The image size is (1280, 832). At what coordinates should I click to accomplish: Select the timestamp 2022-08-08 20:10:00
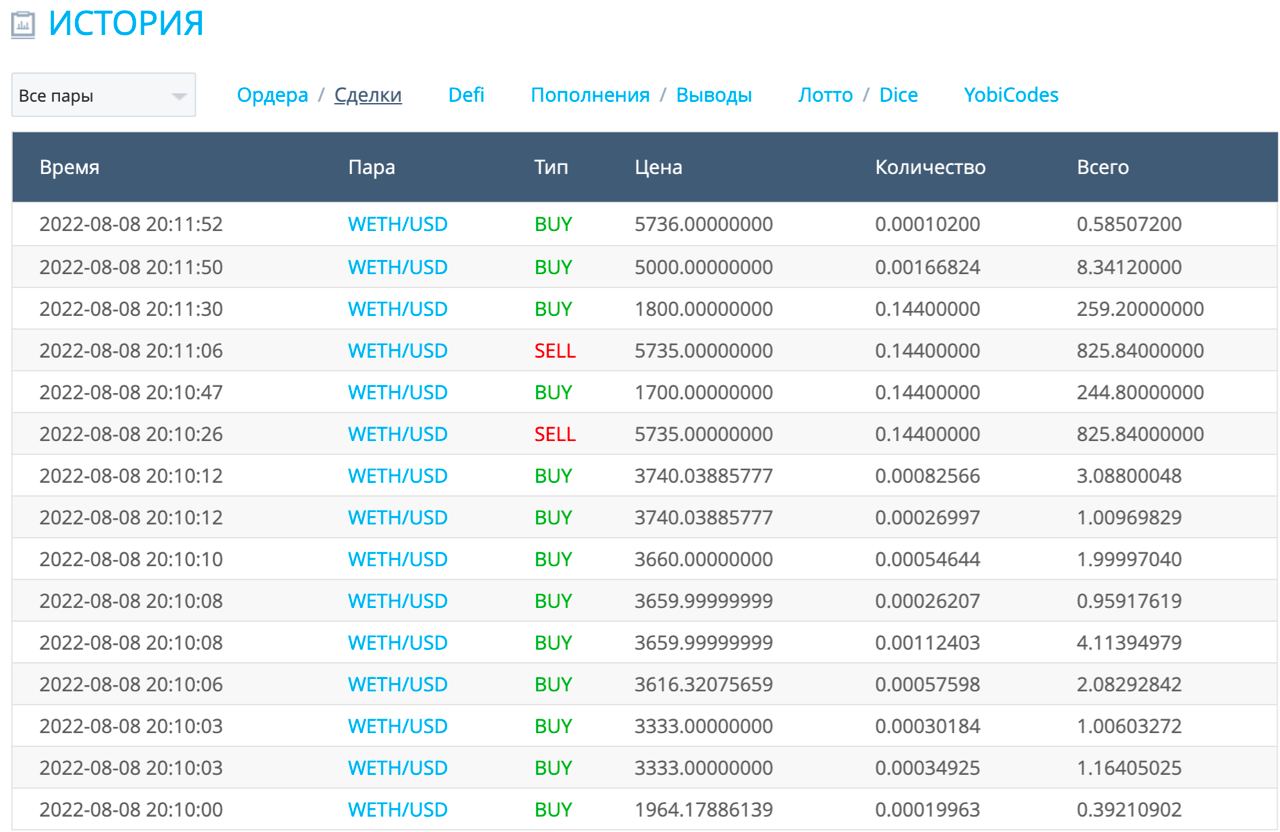click(131, 809)
